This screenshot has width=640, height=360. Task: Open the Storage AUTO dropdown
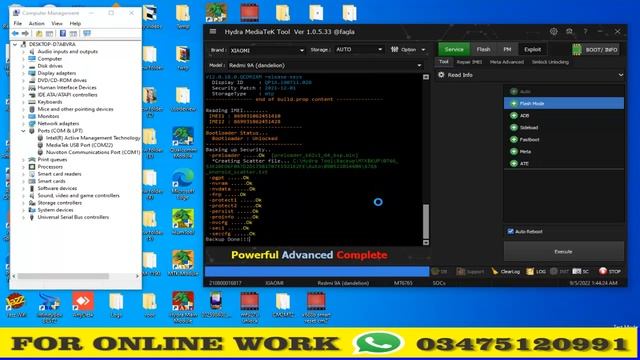359,49
